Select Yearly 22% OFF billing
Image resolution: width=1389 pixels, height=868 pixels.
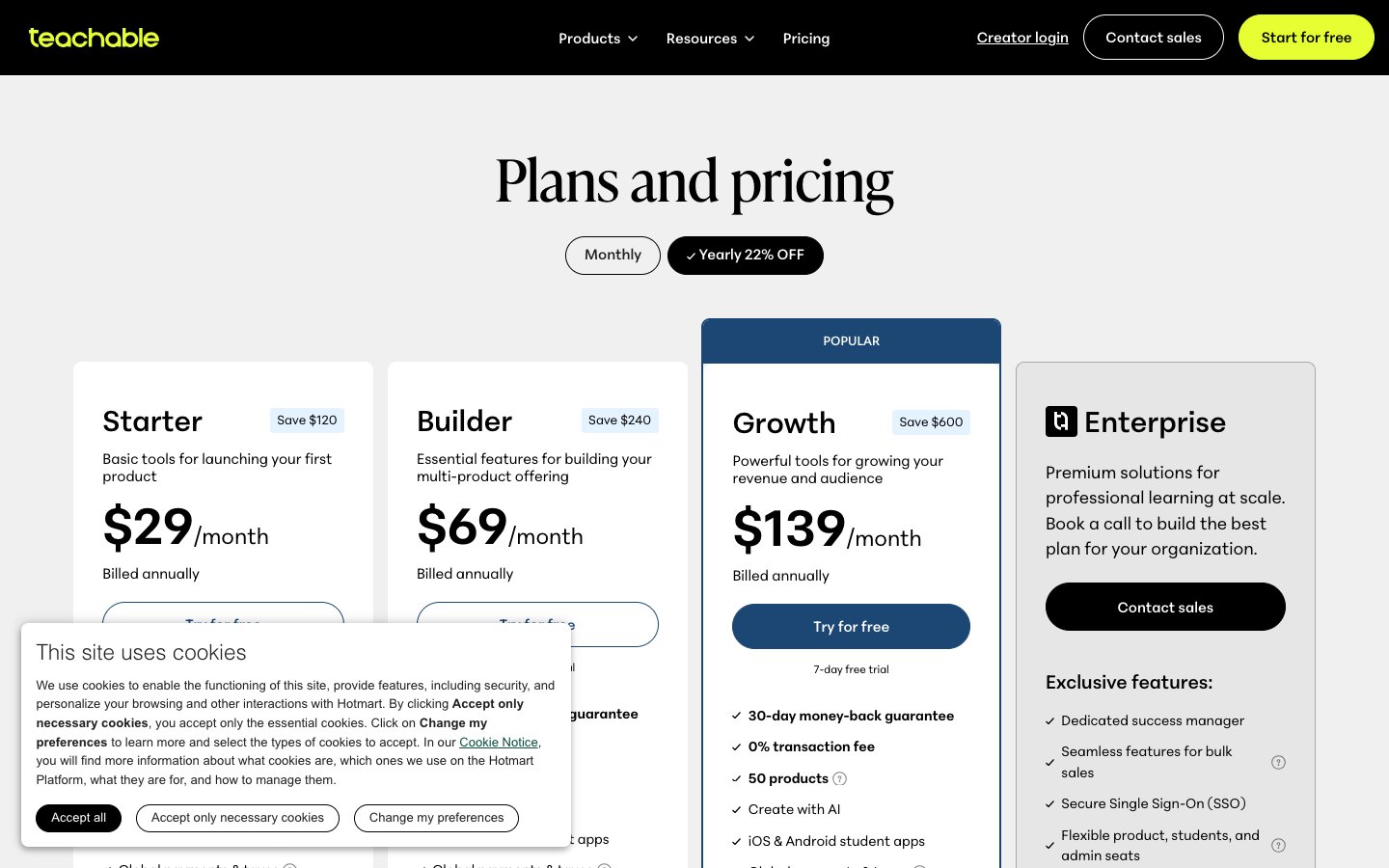pyautogui.click(x=745, y=256)
